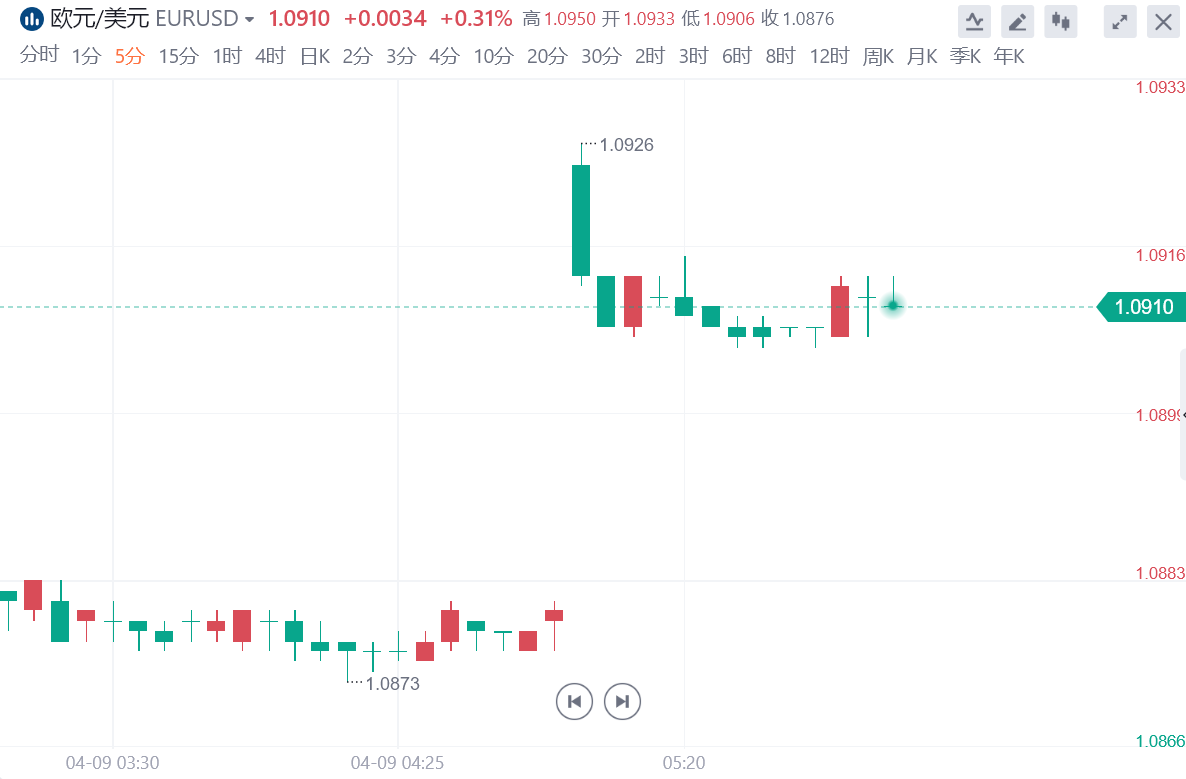Switch to the 分时 timeframe tab

coord(39,56)
